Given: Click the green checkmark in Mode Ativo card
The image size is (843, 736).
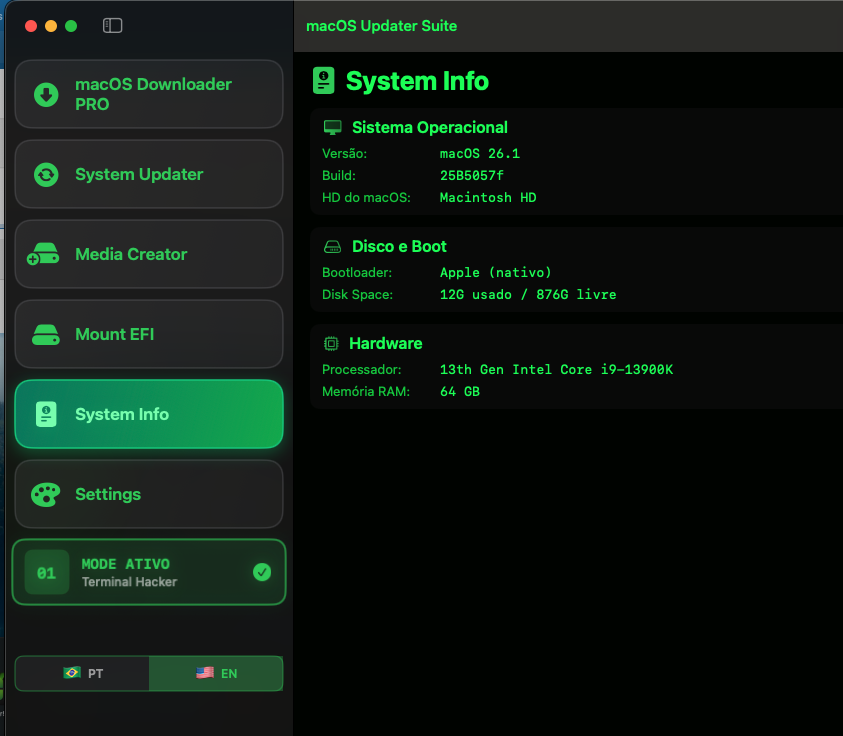Looking at the screenshot, I should (262, 572).
